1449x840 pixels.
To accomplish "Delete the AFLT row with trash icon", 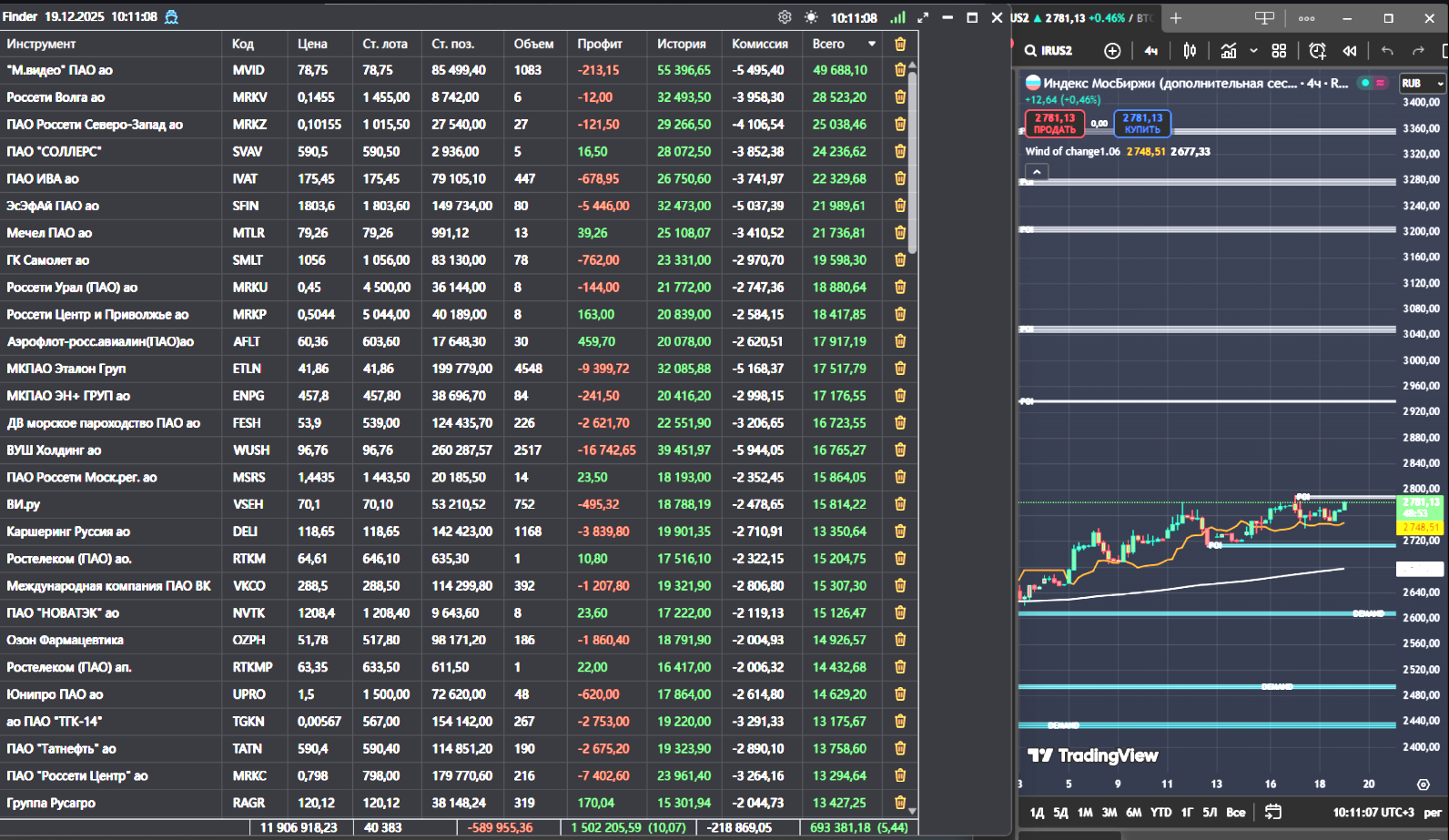I will click(900, 341).
